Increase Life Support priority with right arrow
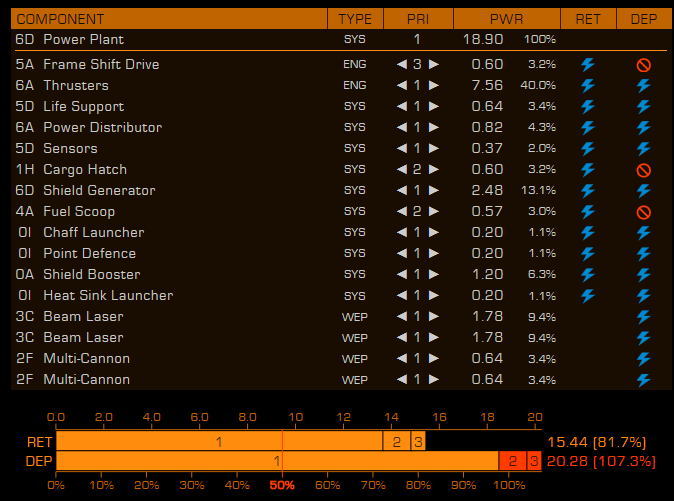The height and width of the screenshot is (501, 674). coord(434,107)
